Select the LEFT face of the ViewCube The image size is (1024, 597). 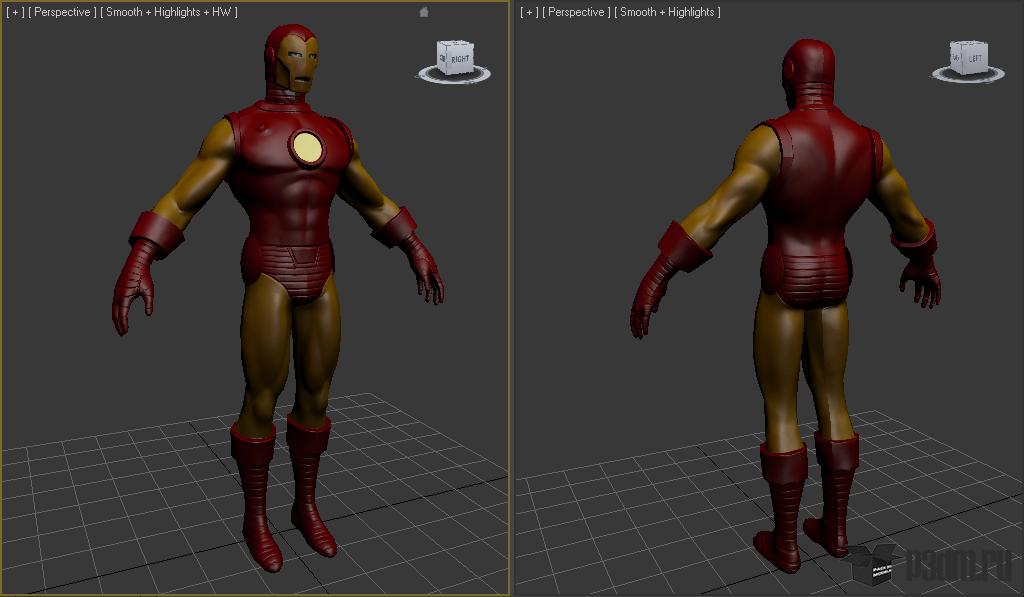(x=974, y=59)
